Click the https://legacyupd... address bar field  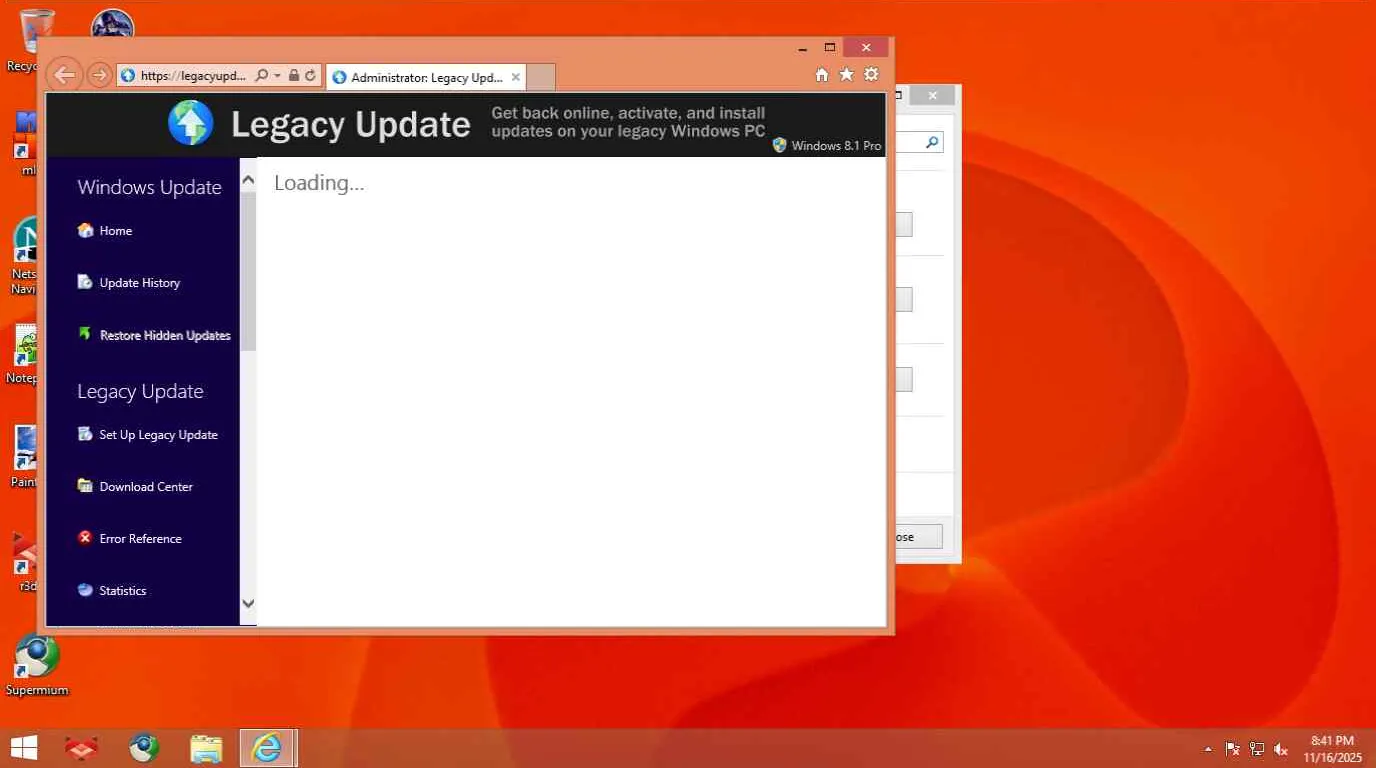click(193, 75)
